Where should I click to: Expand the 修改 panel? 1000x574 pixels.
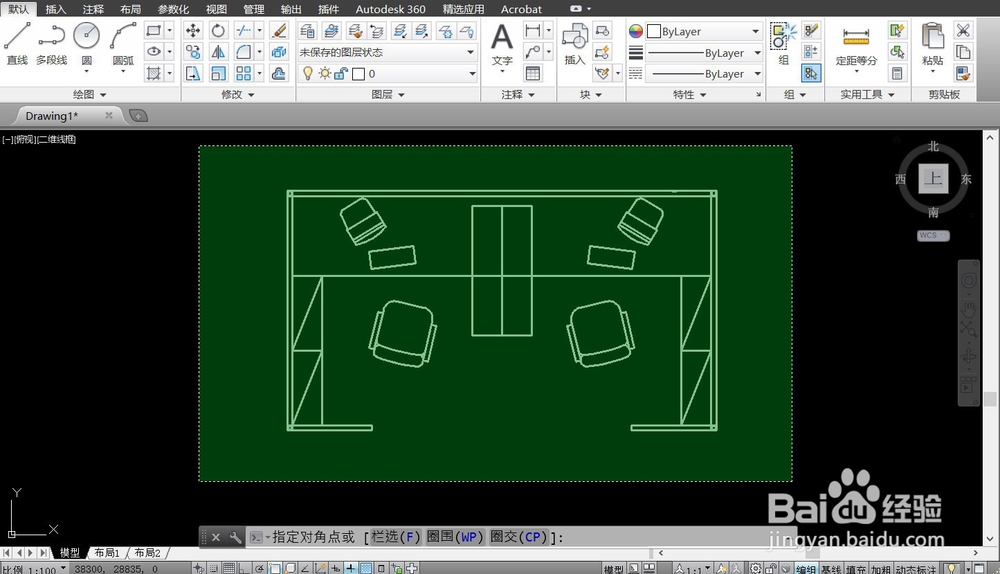coord(237,94)
